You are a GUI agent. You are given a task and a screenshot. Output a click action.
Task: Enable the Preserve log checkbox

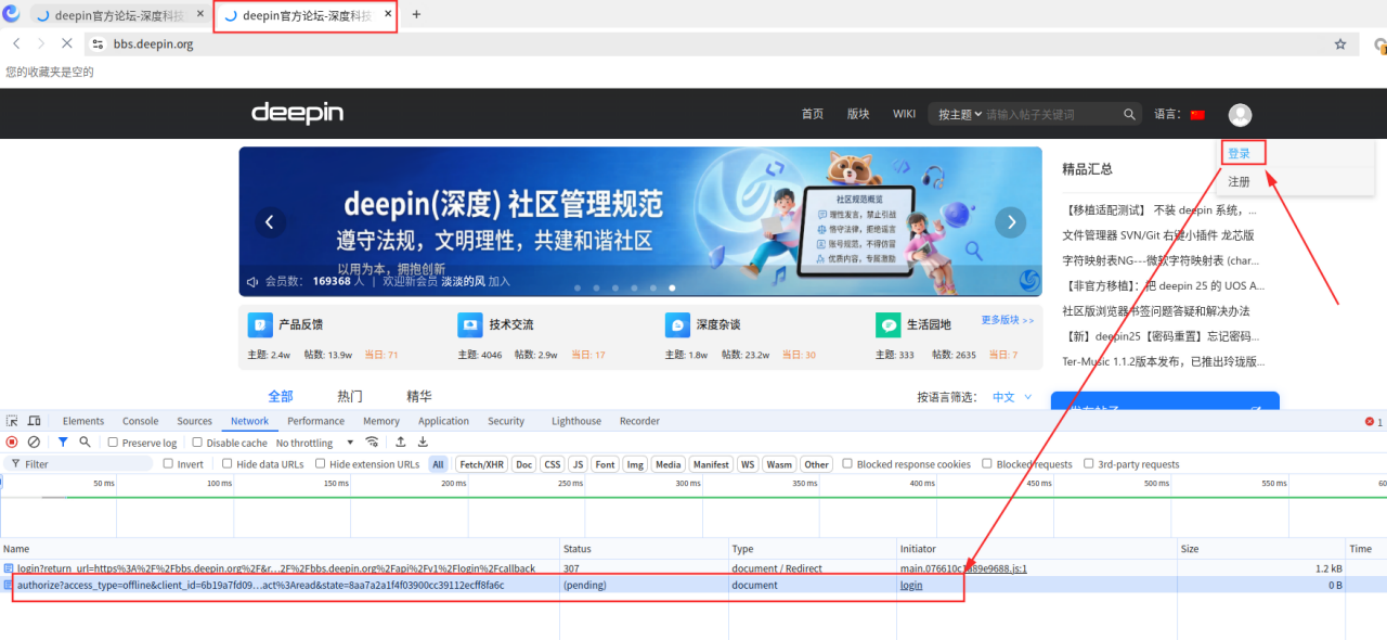pos(114,443)
